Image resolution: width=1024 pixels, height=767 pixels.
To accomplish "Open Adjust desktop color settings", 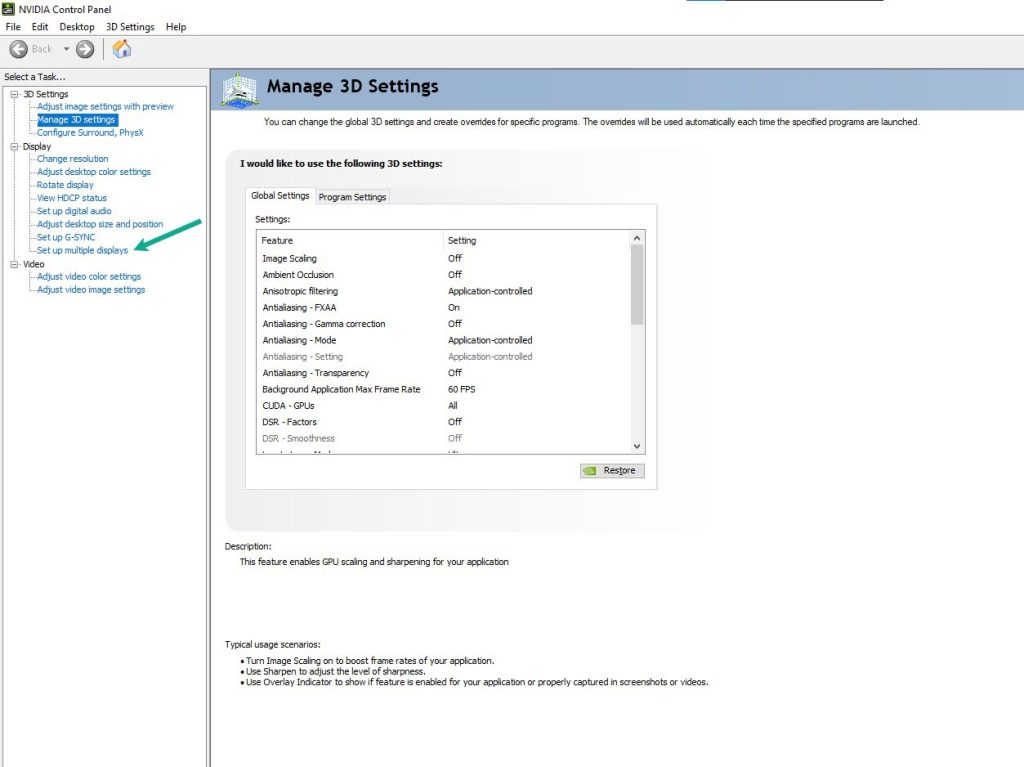I will click(x=94, y=172).
